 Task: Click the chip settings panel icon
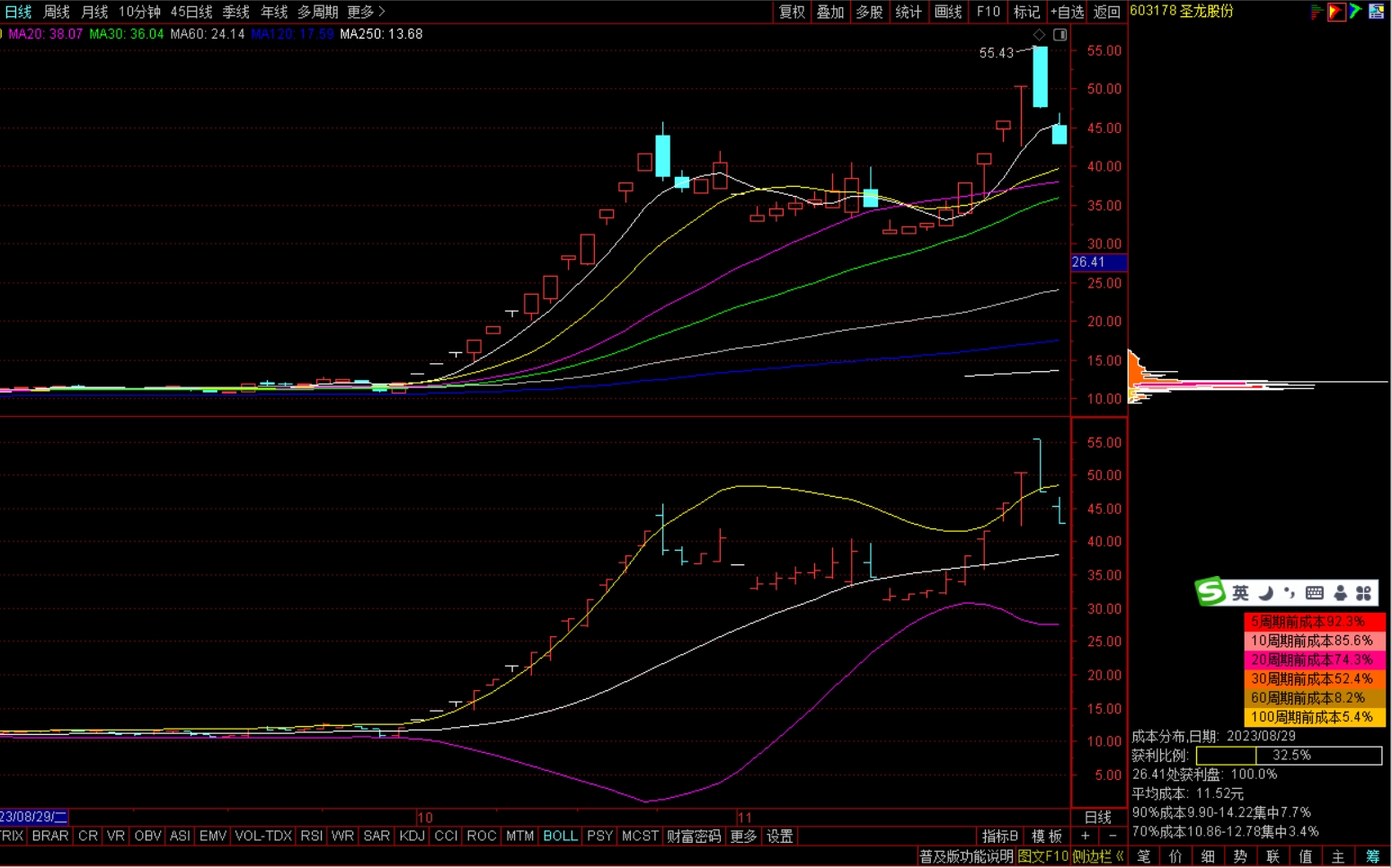1376,12
